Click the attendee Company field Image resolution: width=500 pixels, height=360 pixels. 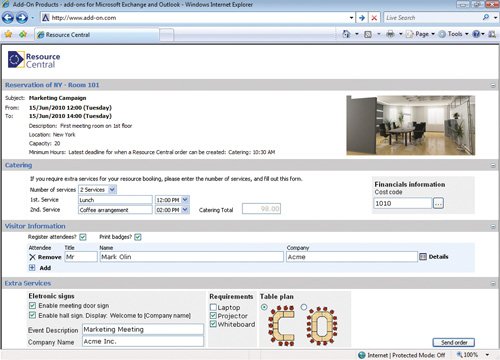coord(352,257)
